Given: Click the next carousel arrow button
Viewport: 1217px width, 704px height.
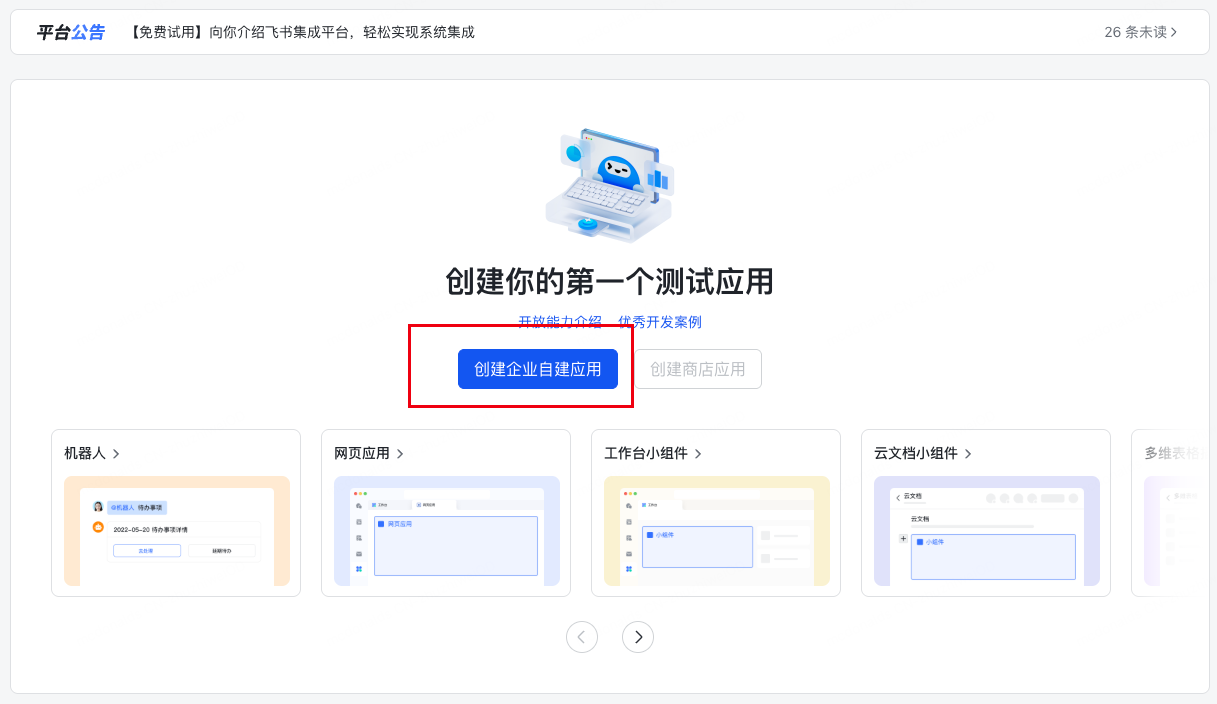Looking at the screenshot, I should [638, 637].
